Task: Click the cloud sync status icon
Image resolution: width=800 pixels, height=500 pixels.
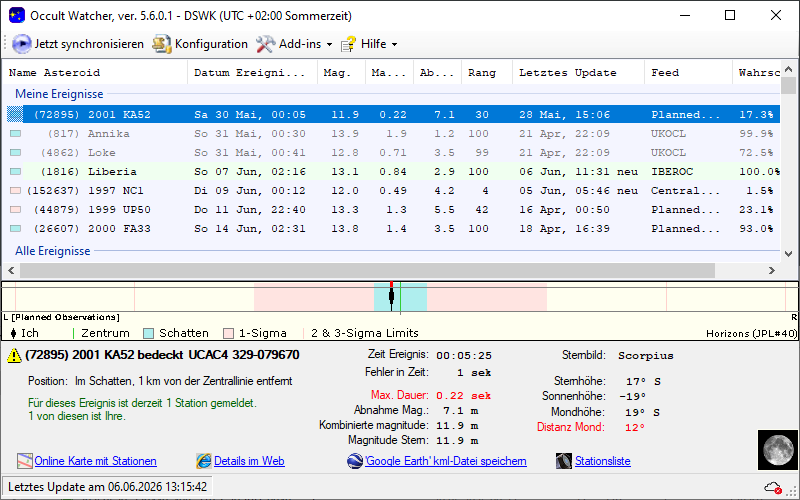Action: 773,488
